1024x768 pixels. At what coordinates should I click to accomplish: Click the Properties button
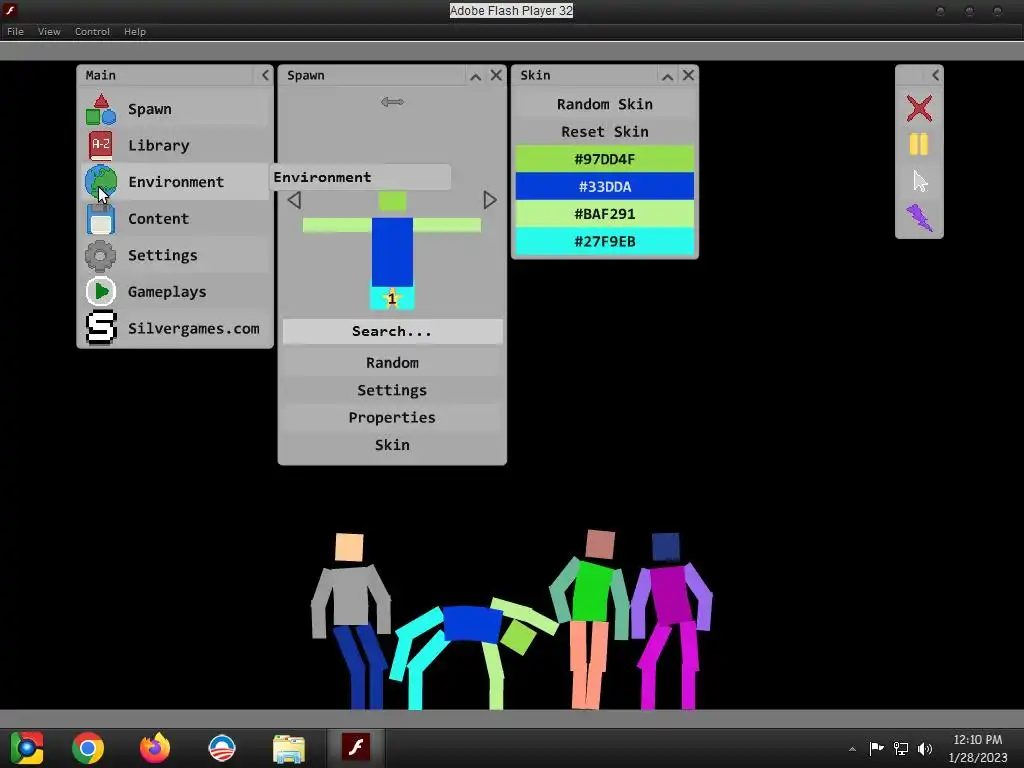pos(392,417)
